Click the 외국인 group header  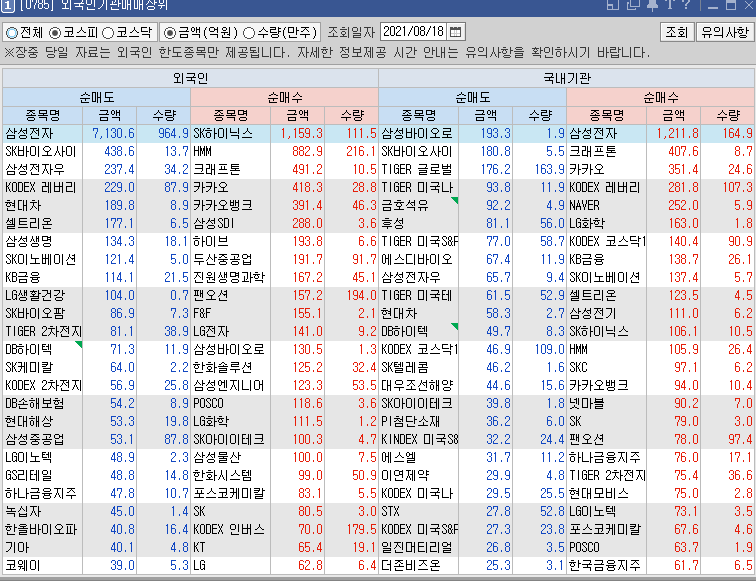coord(190,78)
